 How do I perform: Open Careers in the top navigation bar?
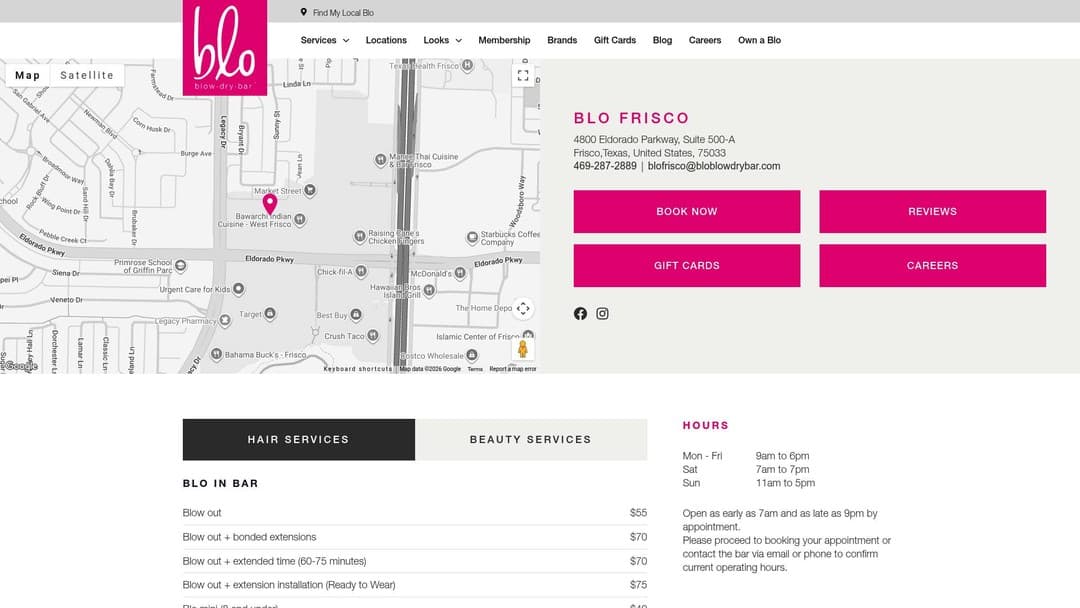(x=705, y=40)
